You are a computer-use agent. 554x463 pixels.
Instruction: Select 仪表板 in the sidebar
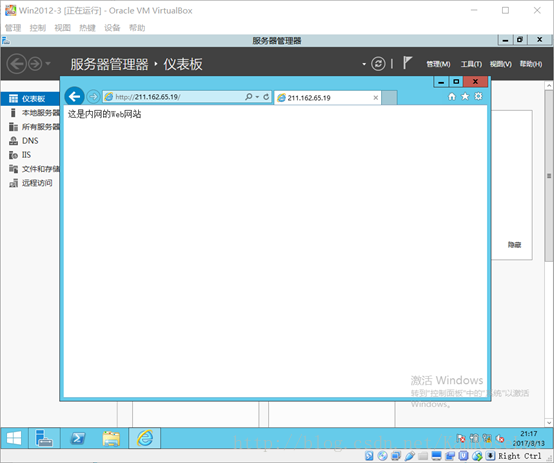[x=30, y=99]
